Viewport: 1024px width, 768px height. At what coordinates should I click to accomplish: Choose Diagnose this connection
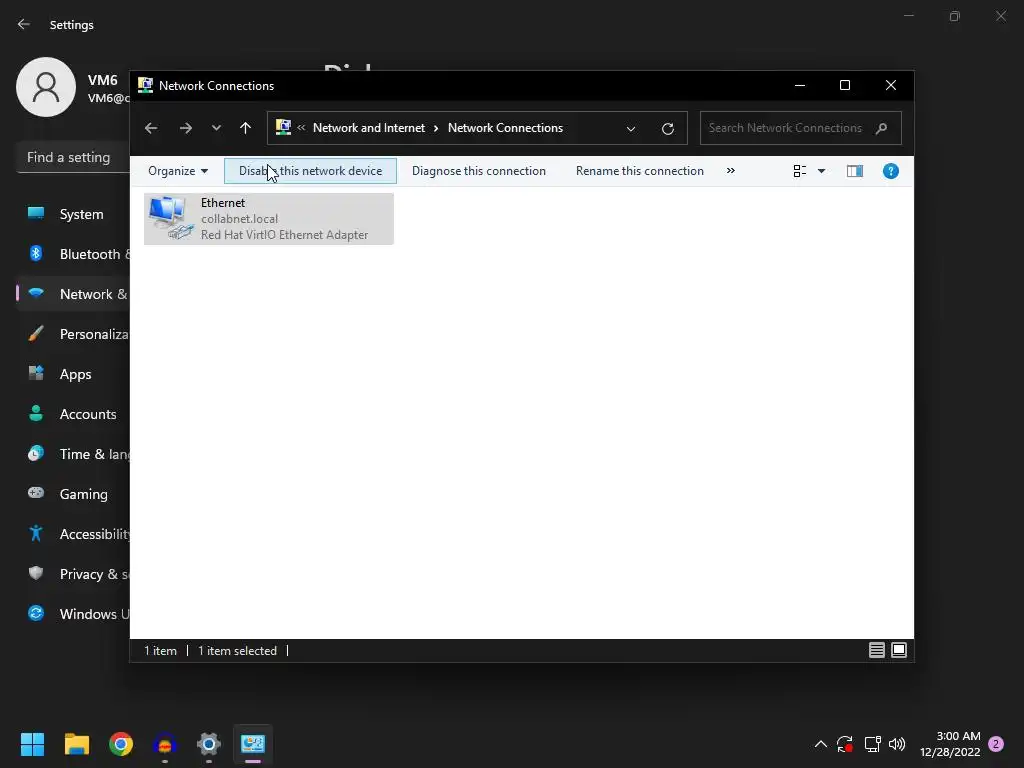click(x=479, y=171)
